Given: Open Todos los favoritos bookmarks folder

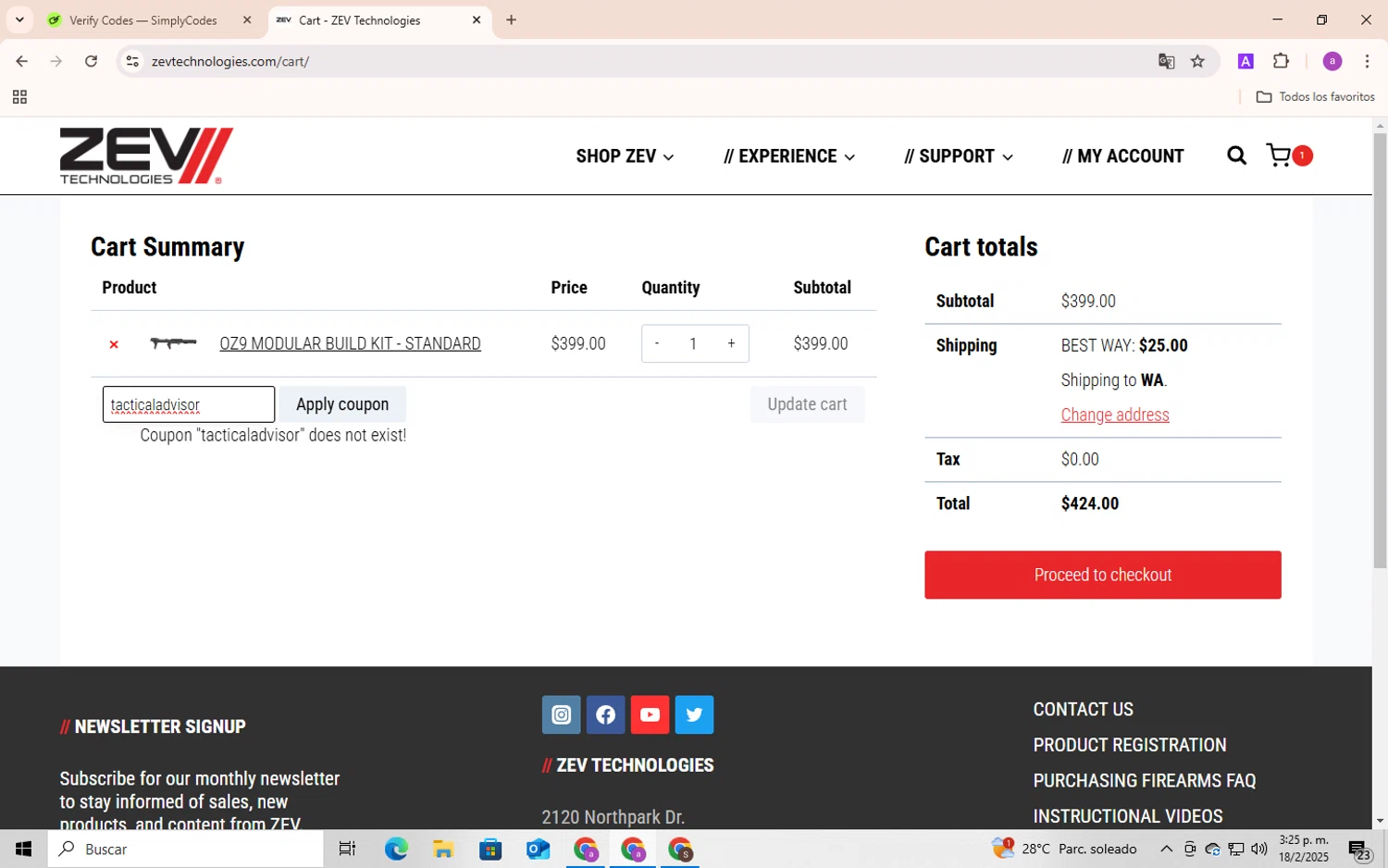Looking at the screenshot, I should 1315,97.
